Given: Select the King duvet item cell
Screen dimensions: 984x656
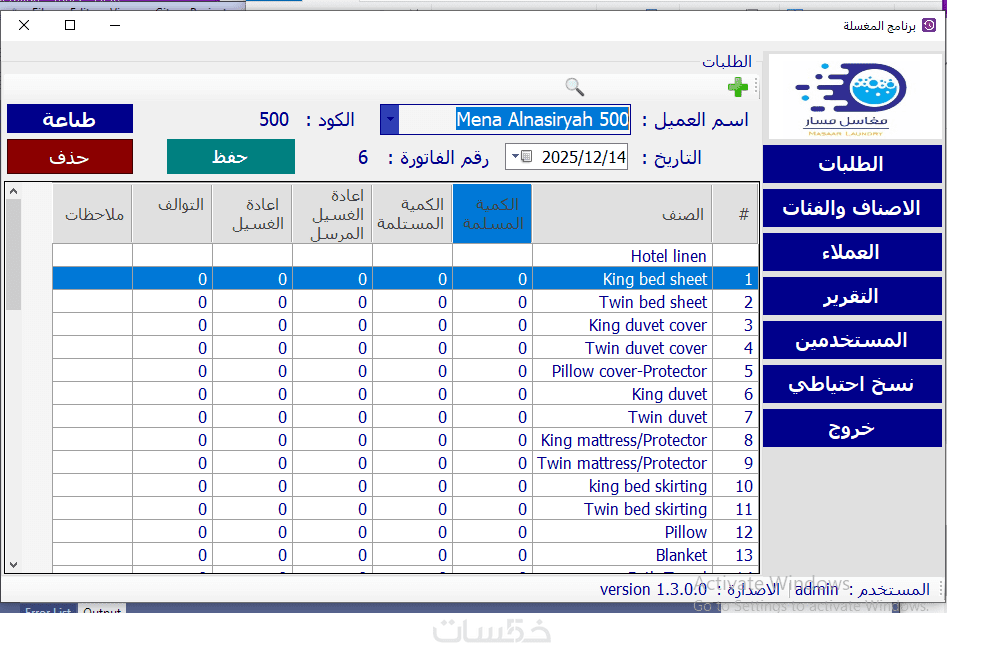Looking at the screenshot, I should point(622,394).
